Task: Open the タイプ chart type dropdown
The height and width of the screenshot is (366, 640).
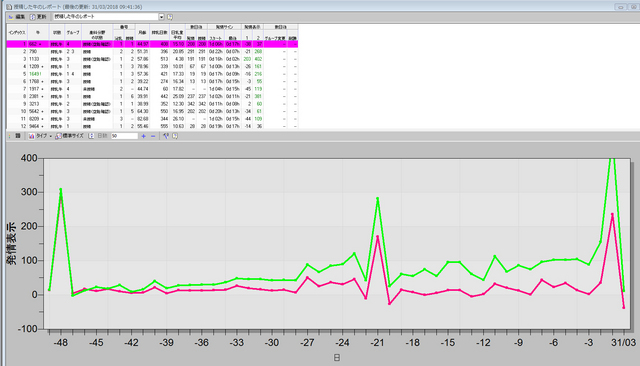Action: (40, 136)
